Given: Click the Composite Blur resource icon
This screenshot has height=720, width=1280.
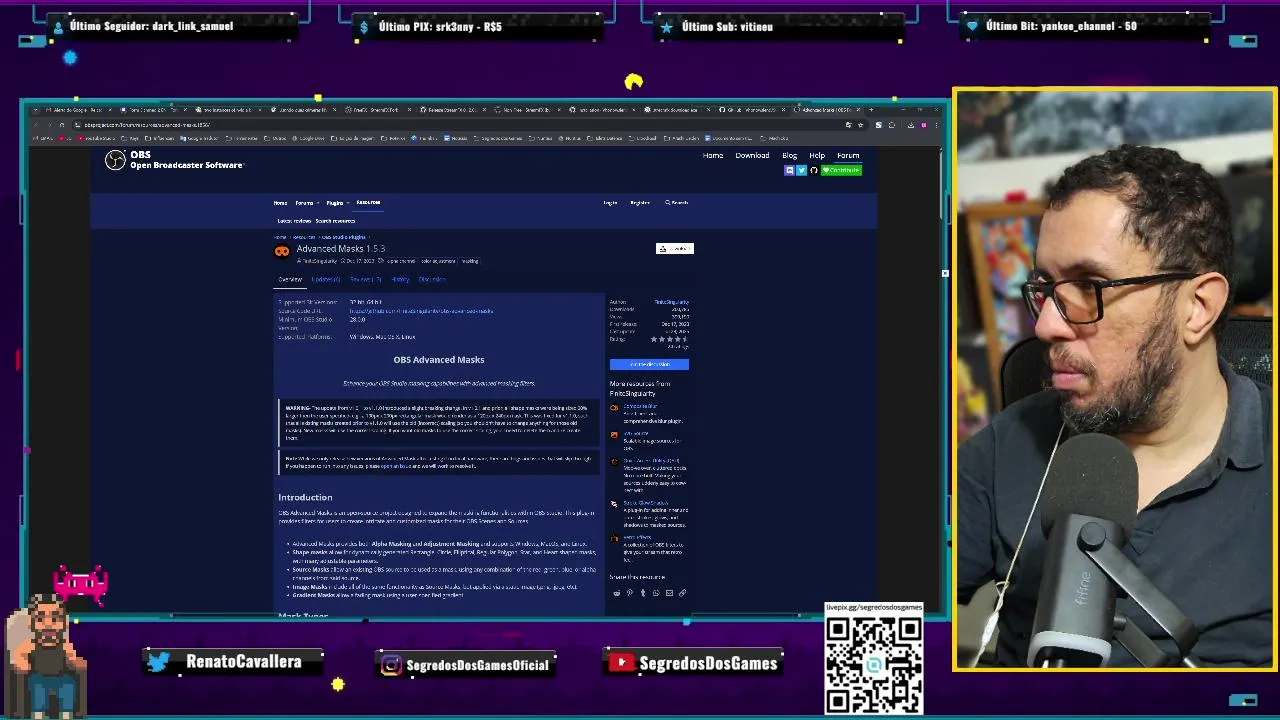Looking at the screenshot, I should coord(614,407).
